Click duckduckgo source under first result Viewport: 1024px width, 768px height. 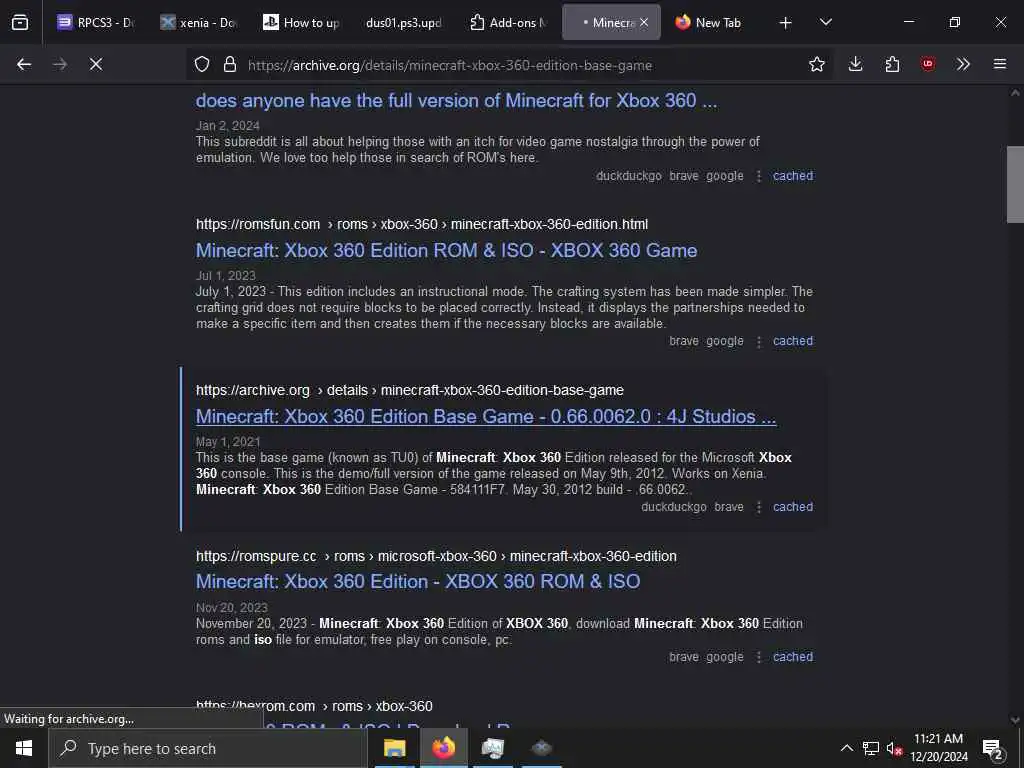pos(628,176)
